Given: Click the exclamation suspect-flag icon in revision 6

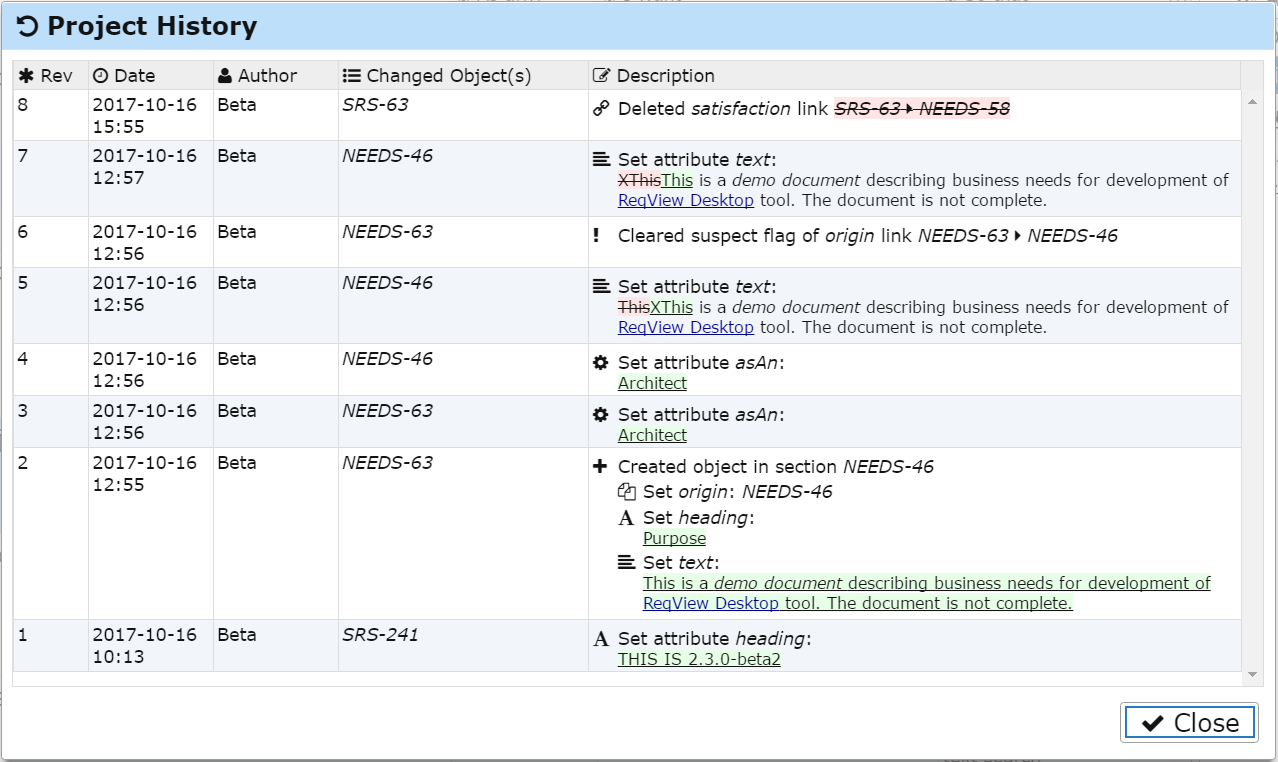Looking at the screenshot, I should [x=598, y=236].
